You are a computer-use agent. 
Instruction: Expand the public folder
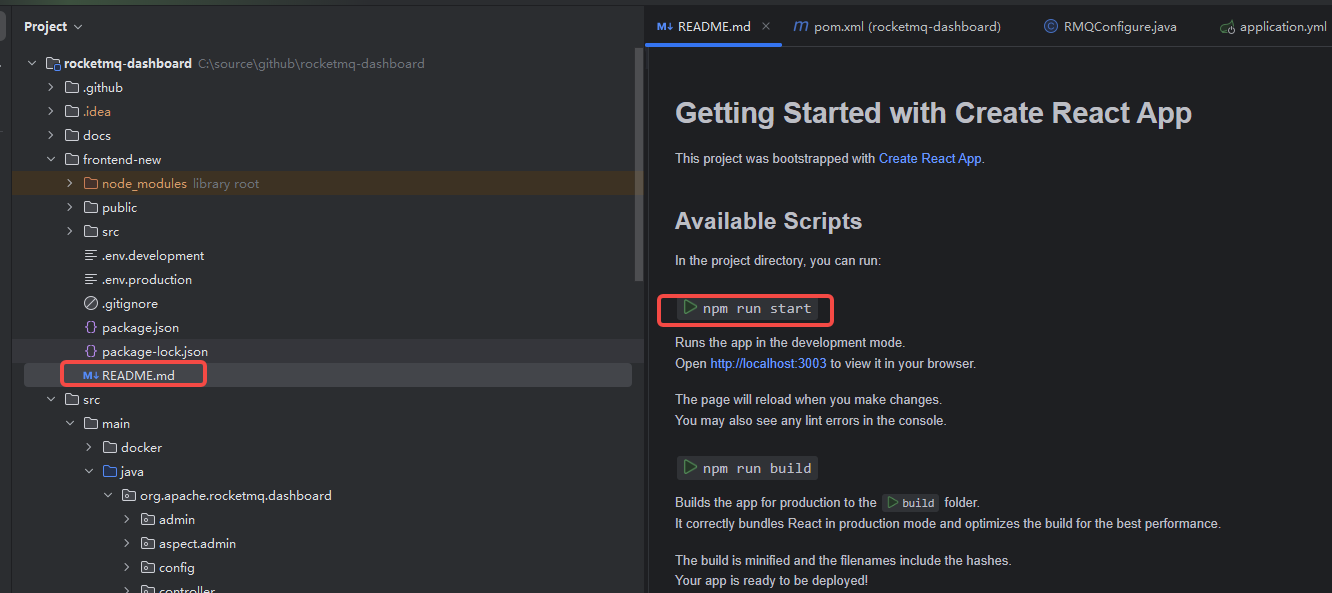pyautogui.click(x=70, y=207)
